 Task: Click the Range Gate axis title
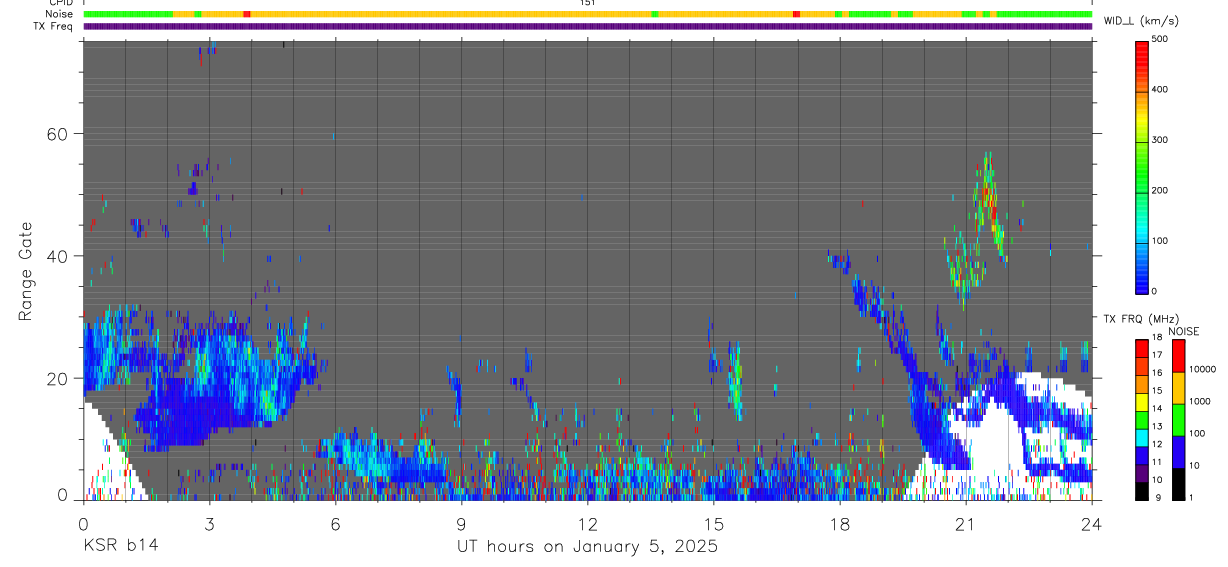pyautogui.click(x=26, y=271)
